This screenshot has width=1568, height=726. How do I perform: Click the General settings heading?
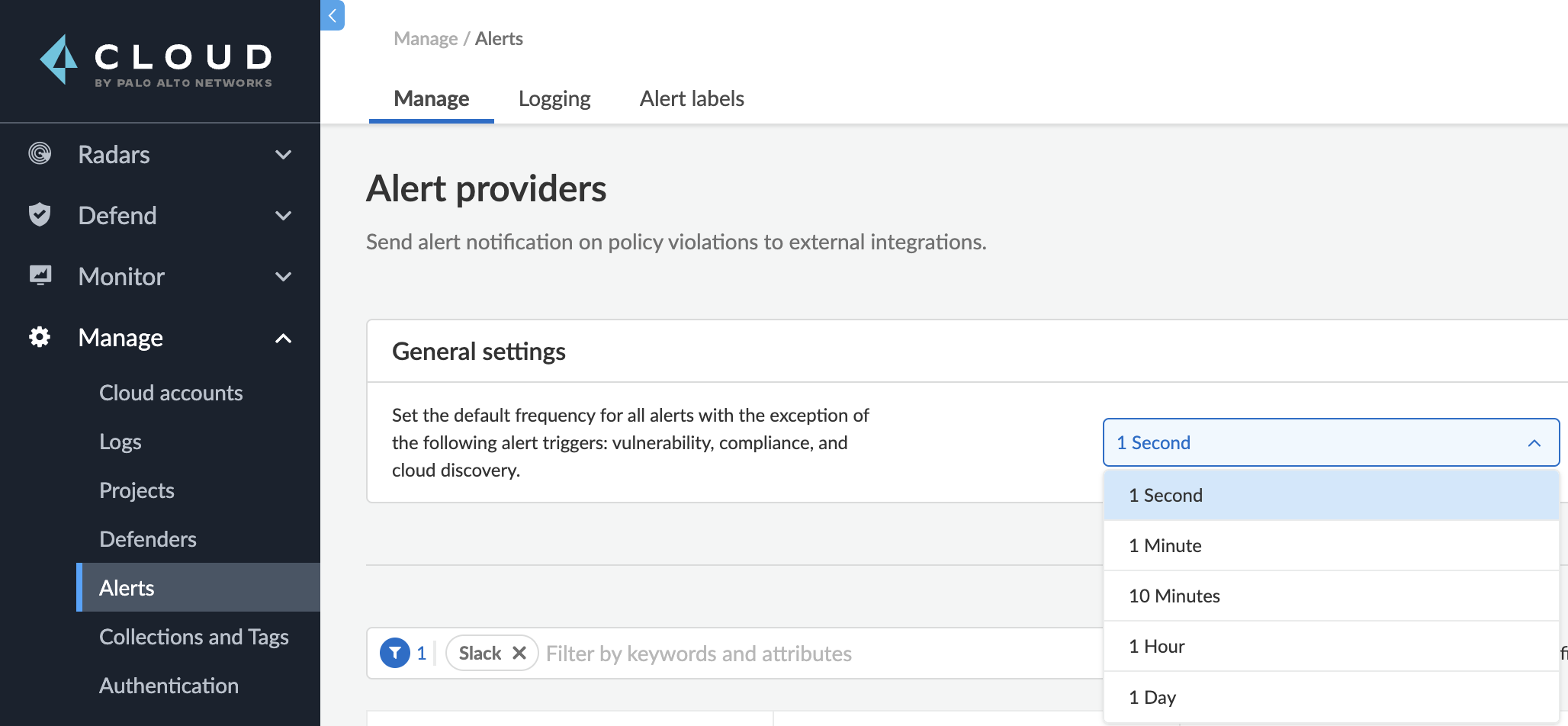(x=478, y=352)
